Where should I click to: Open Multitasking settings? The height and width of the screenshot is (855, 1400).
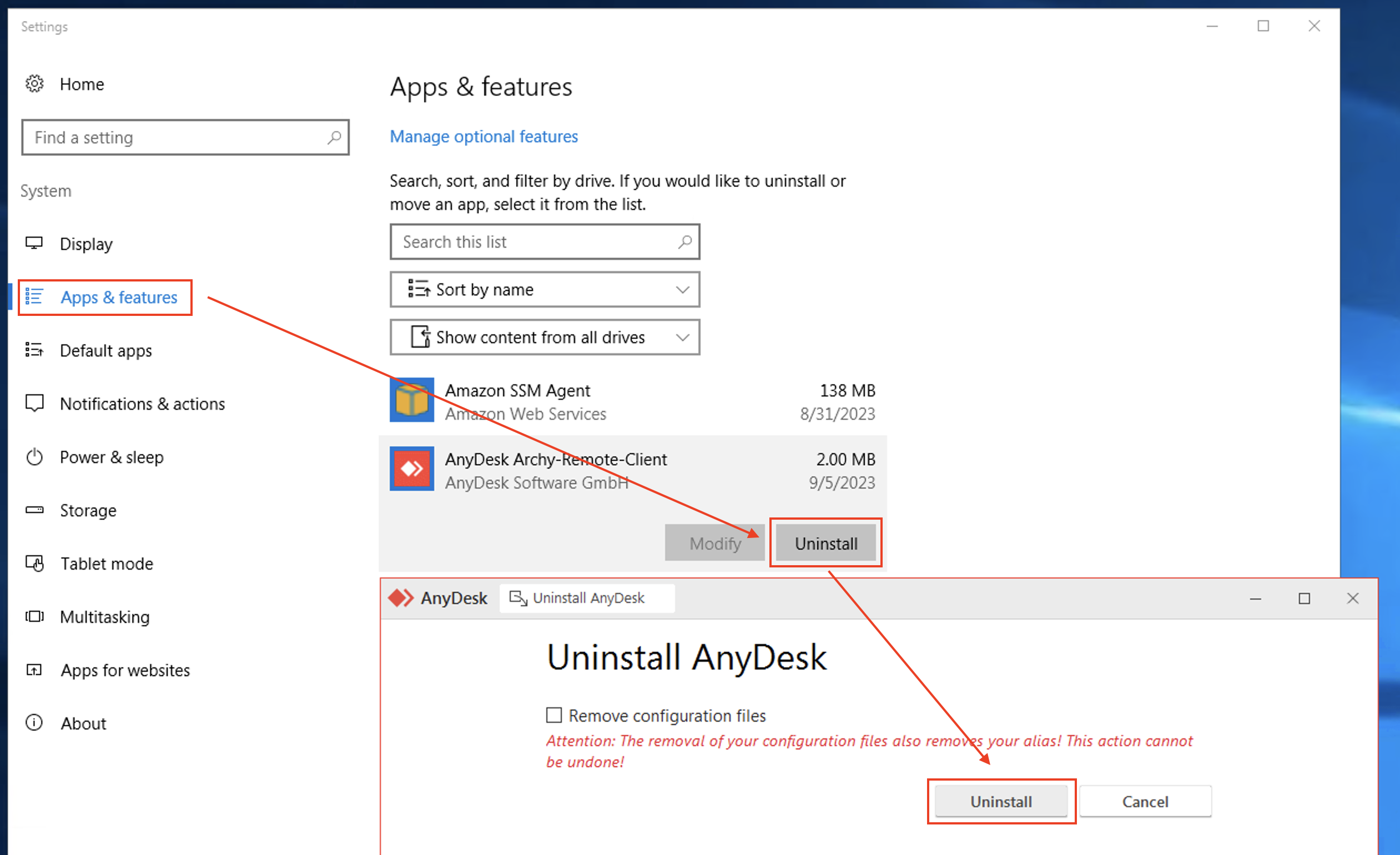(x=104, y=617)
